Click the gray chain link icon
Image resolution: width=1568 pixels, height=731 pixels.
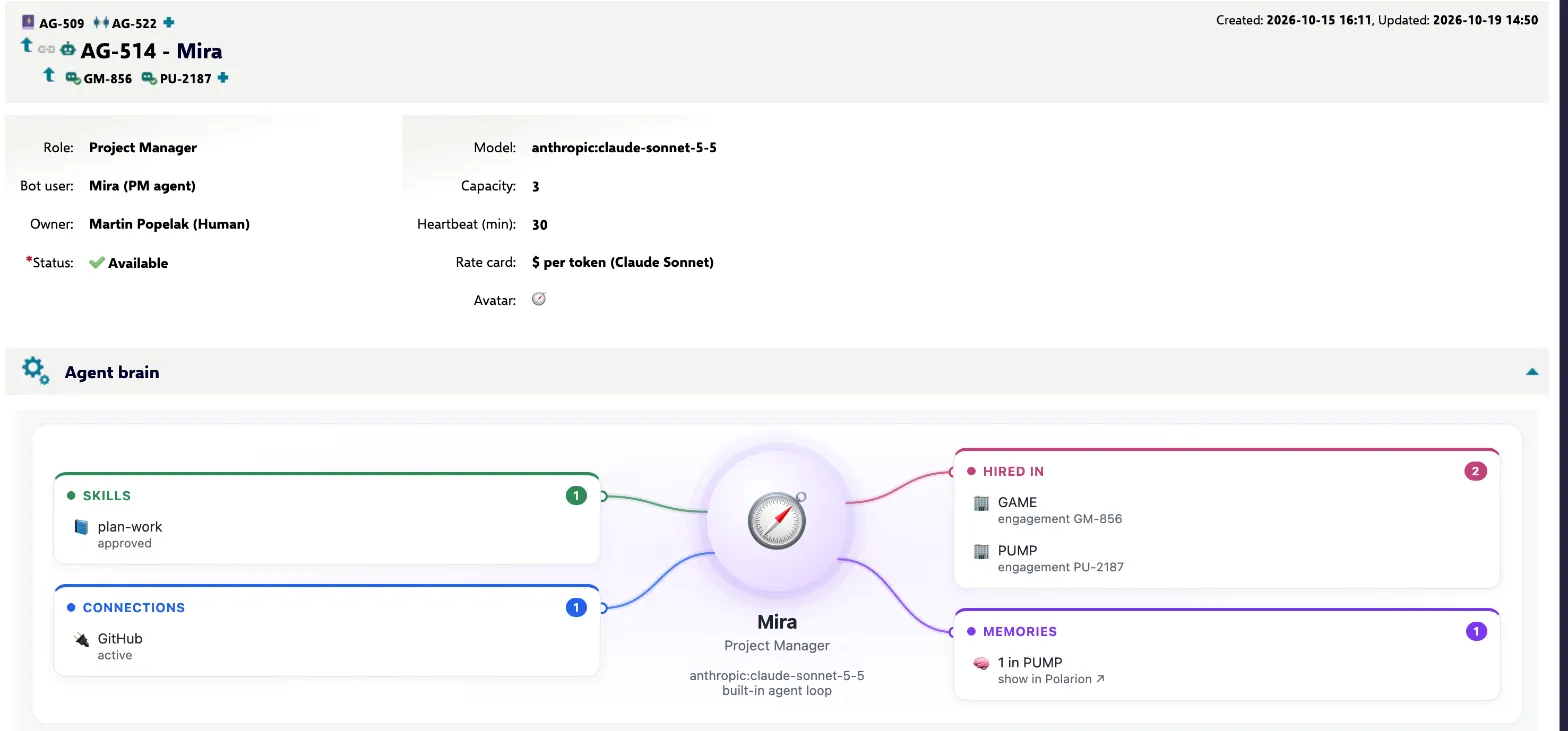[x=46, y=48]
